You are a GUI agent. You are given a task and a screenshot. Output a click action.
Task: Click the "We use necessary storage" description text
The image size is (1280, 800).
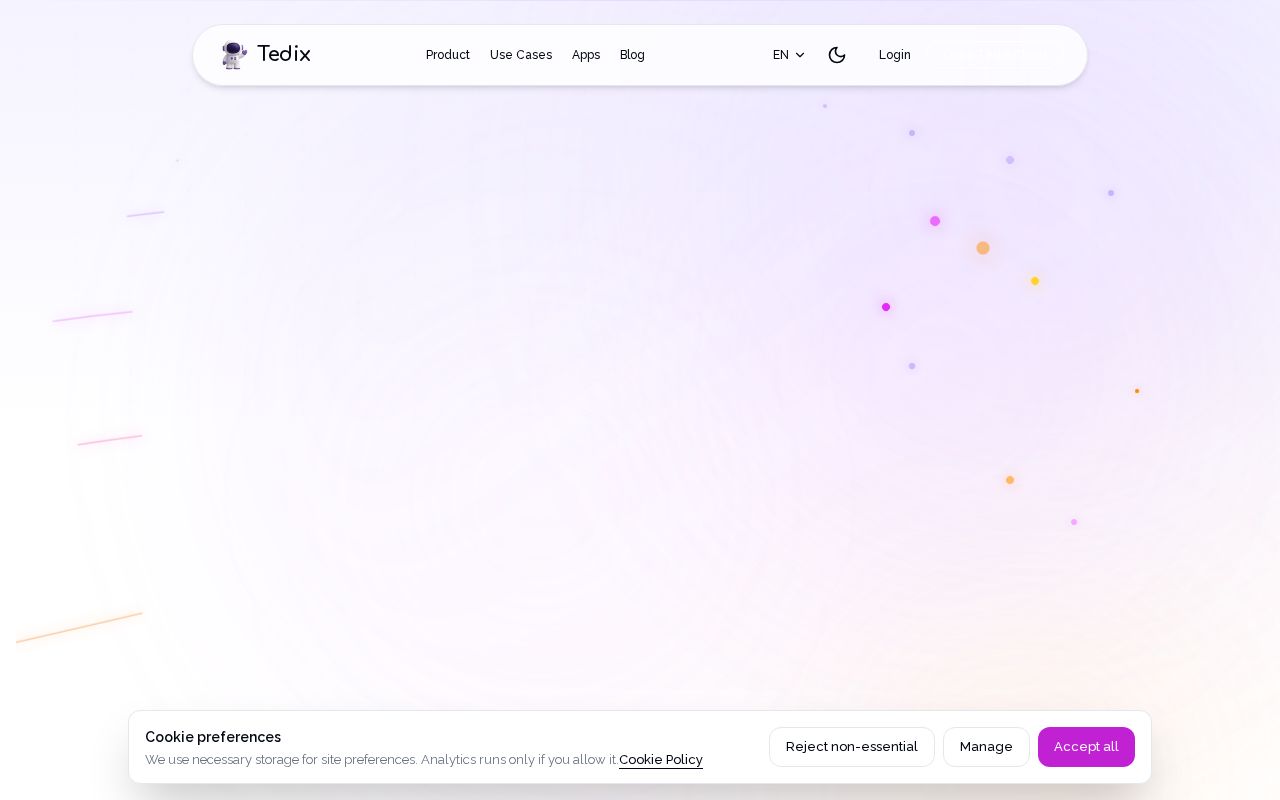click(381, 760)
